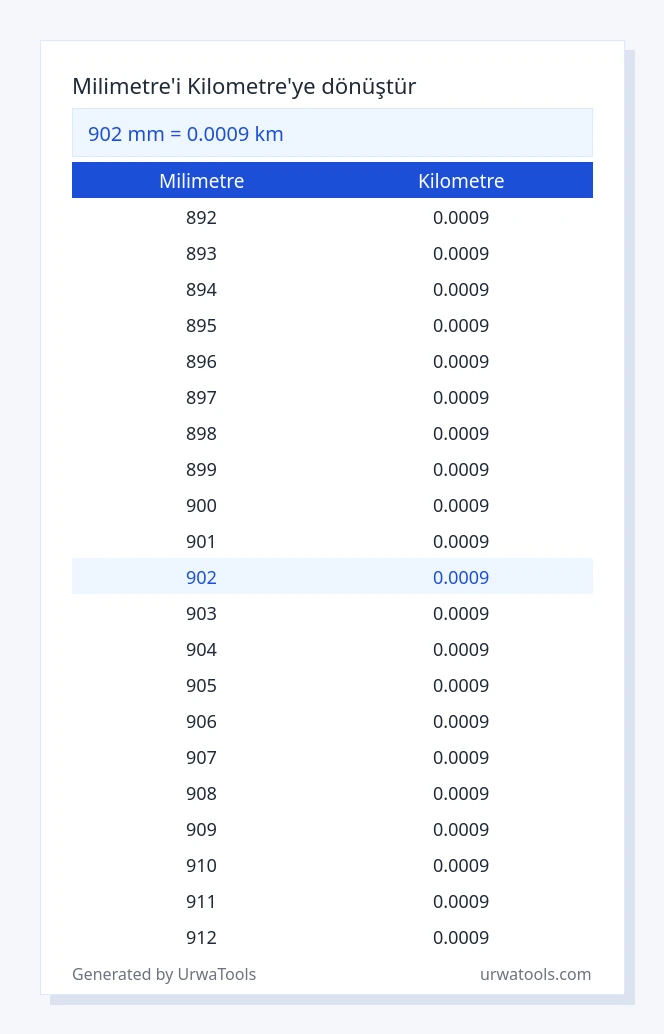The width and height of the screenshot is (664, 1034).
Task: Select the 901 millimetre cell
Action: tap(201, 542)
